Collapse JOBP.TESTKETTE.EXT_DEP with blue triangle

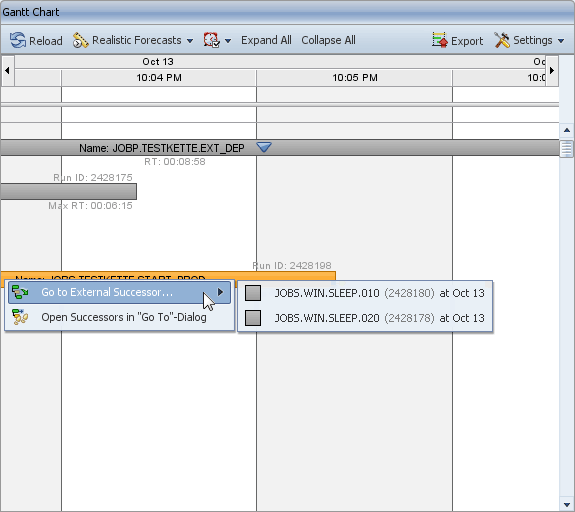264,147
